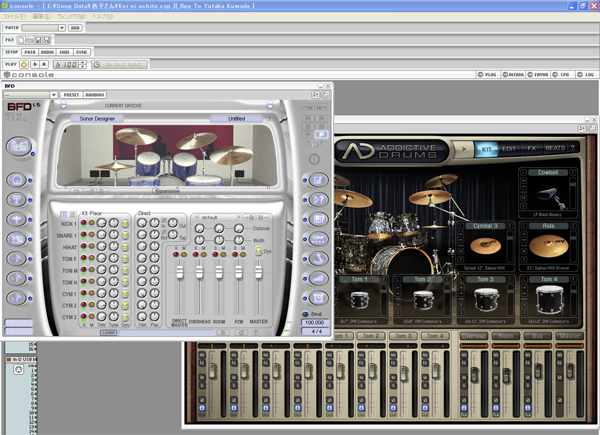Open the file menu in console menu bar
Viewport: 600px width, 435px height.
click(x=14, y=16)
